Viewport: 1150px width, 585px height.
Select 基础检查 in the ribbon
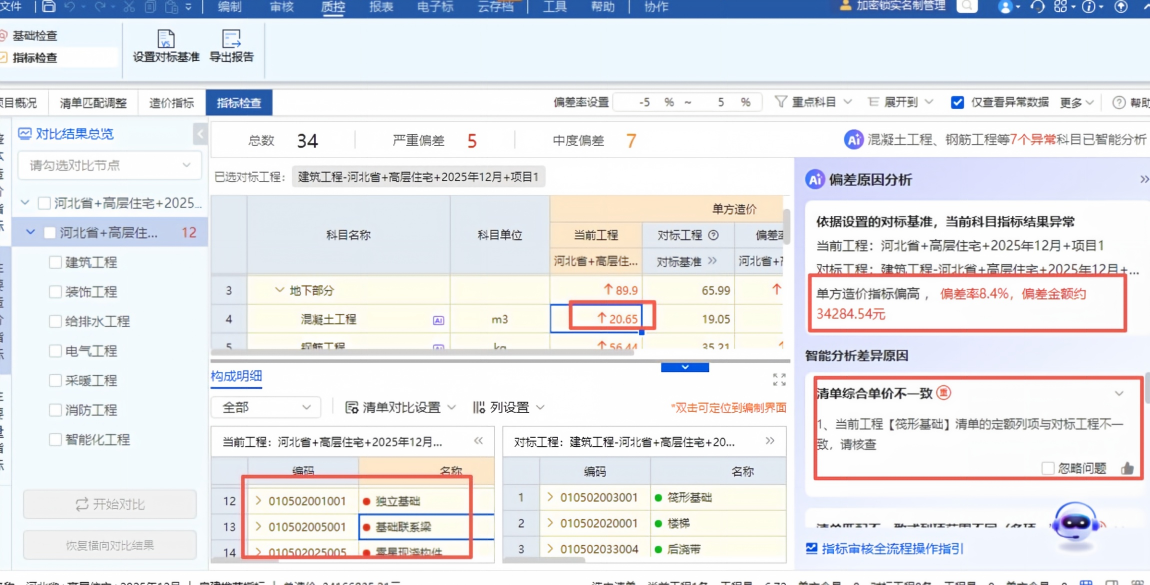click(x=34, y=35)
